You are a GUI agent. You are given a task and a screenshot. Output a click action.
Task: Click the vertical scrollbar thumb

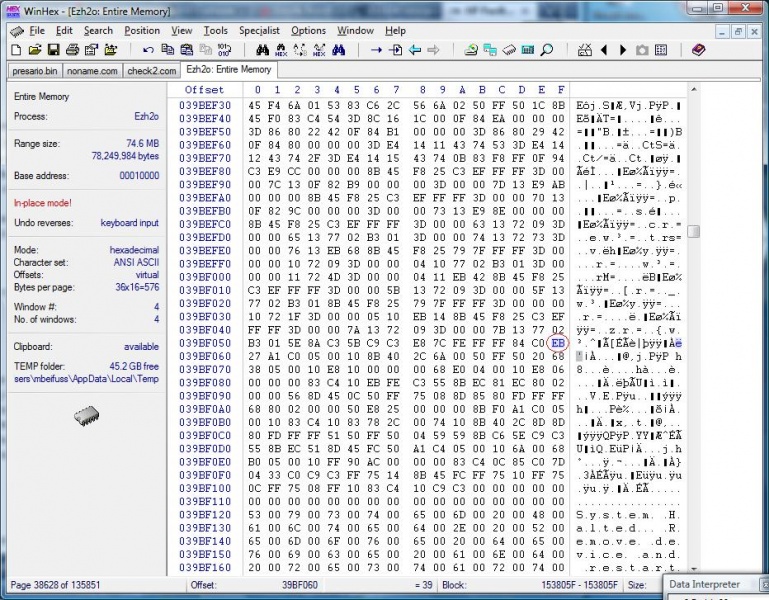[693, 231]
